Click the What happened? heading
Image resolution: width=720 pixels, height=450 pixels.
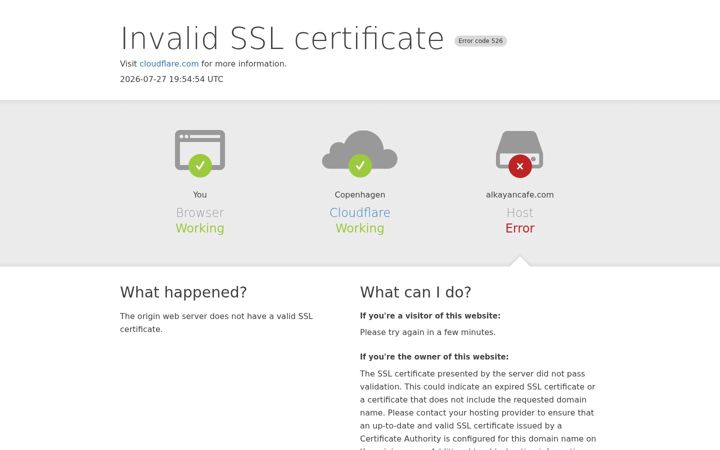183,292
